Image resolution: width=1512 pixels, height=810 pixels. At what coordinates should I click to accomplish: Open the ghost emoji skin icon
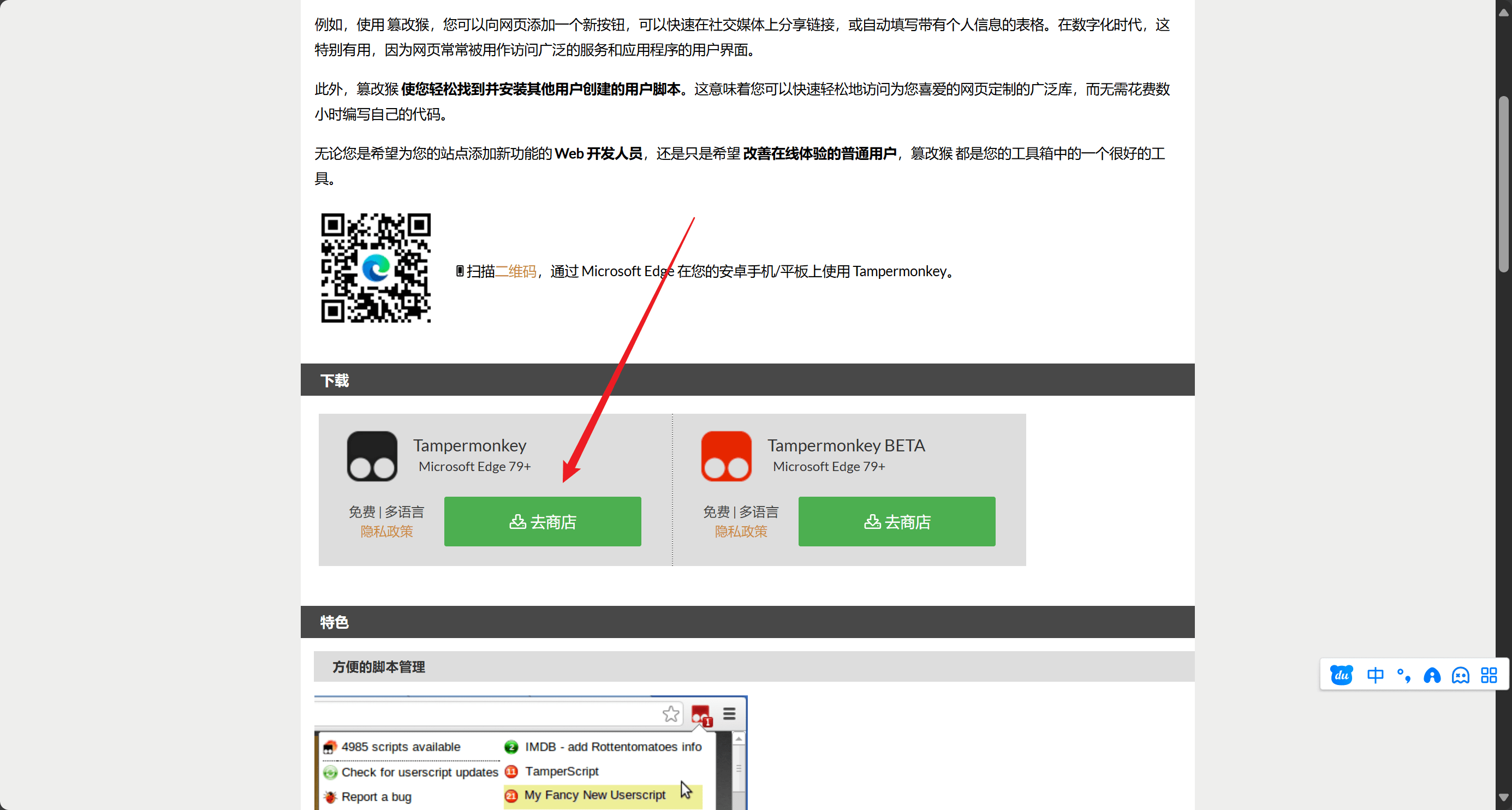[x=1460, y=676]
